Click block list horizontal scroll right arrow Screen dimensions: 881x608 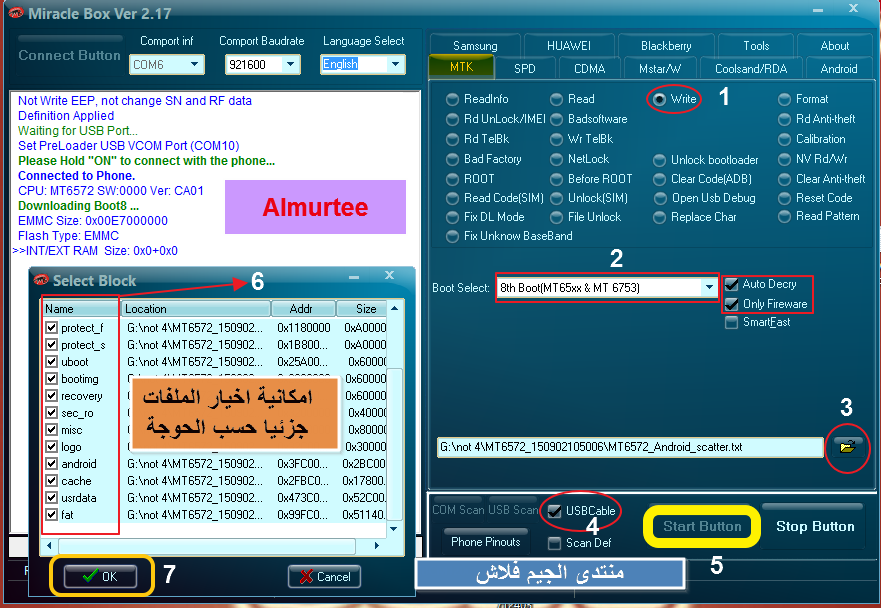tap(376, 546)
